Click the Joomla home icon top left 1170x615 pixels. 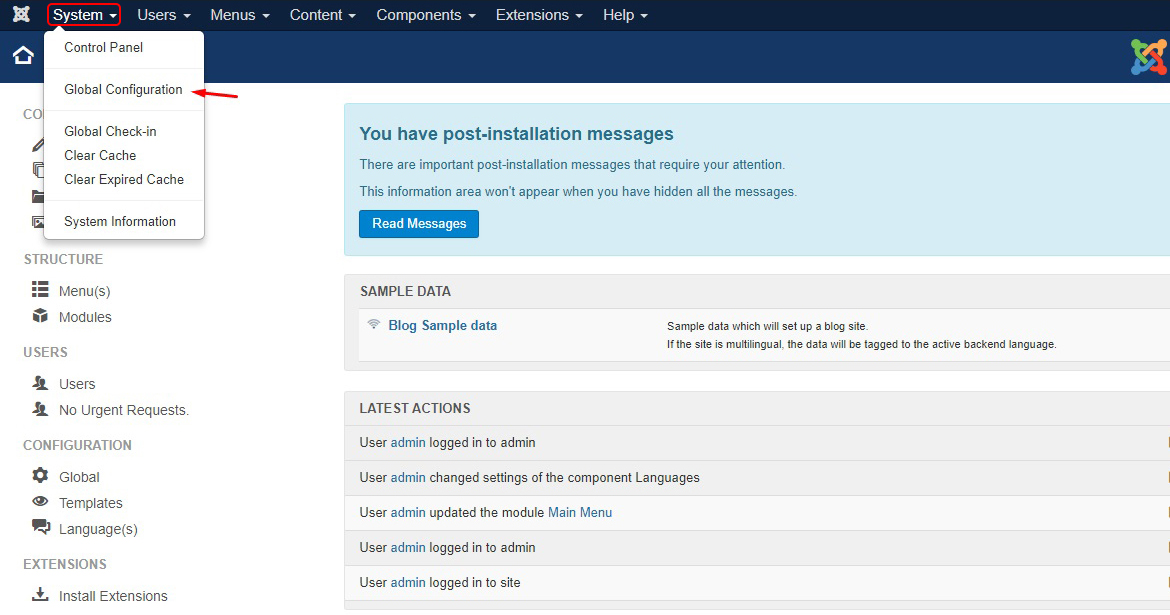(x=22, y=56)
